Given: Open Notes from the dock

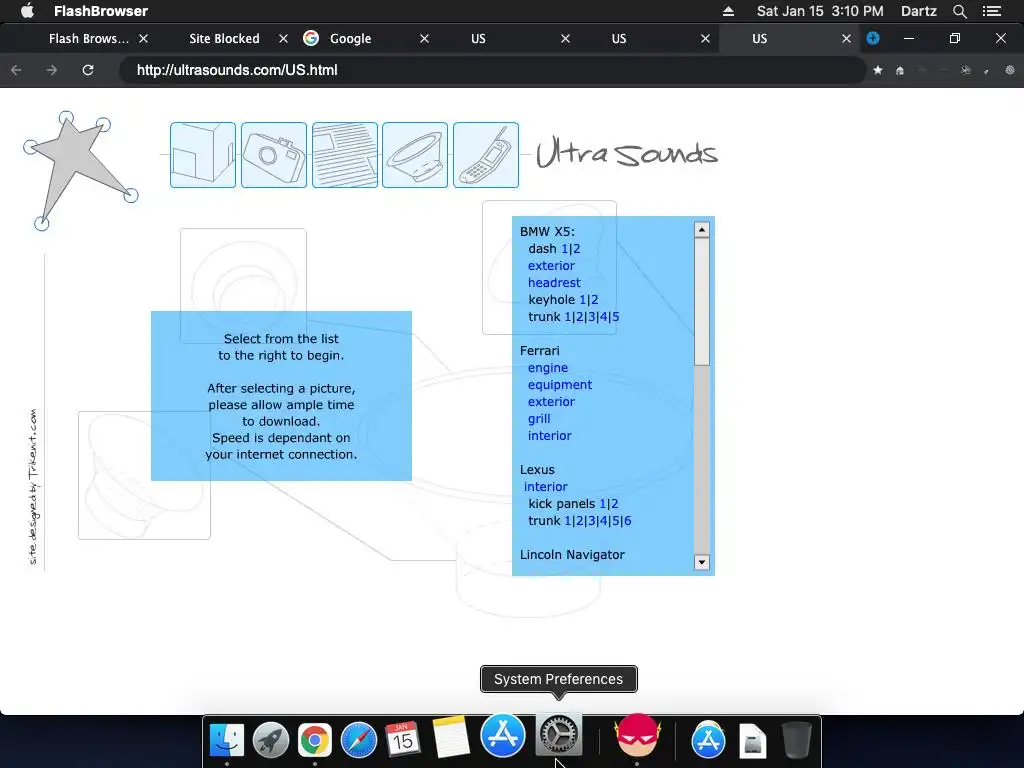Looking at the screenshot, I should coord(451,738).
